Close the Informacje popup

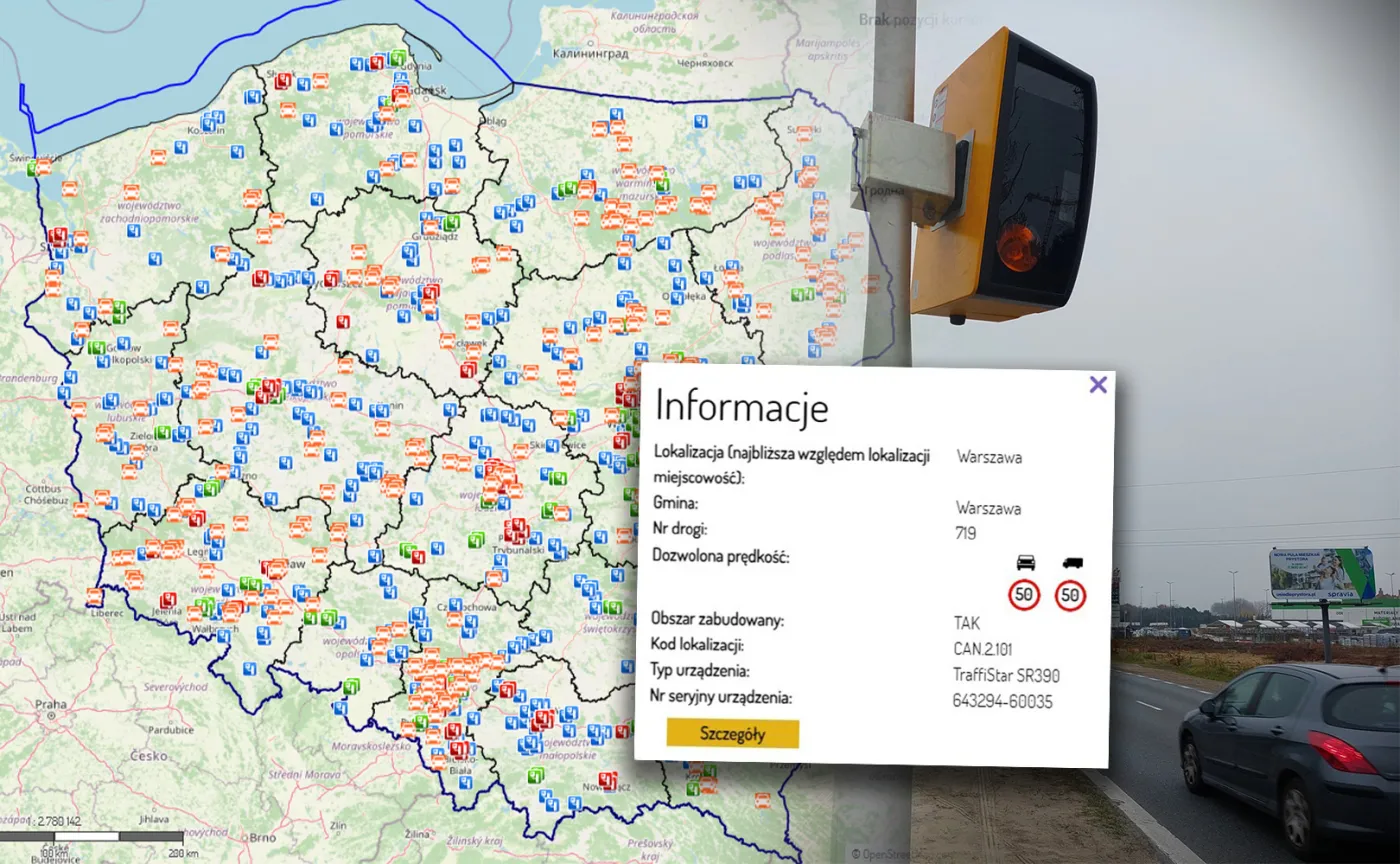(1097, 385)
